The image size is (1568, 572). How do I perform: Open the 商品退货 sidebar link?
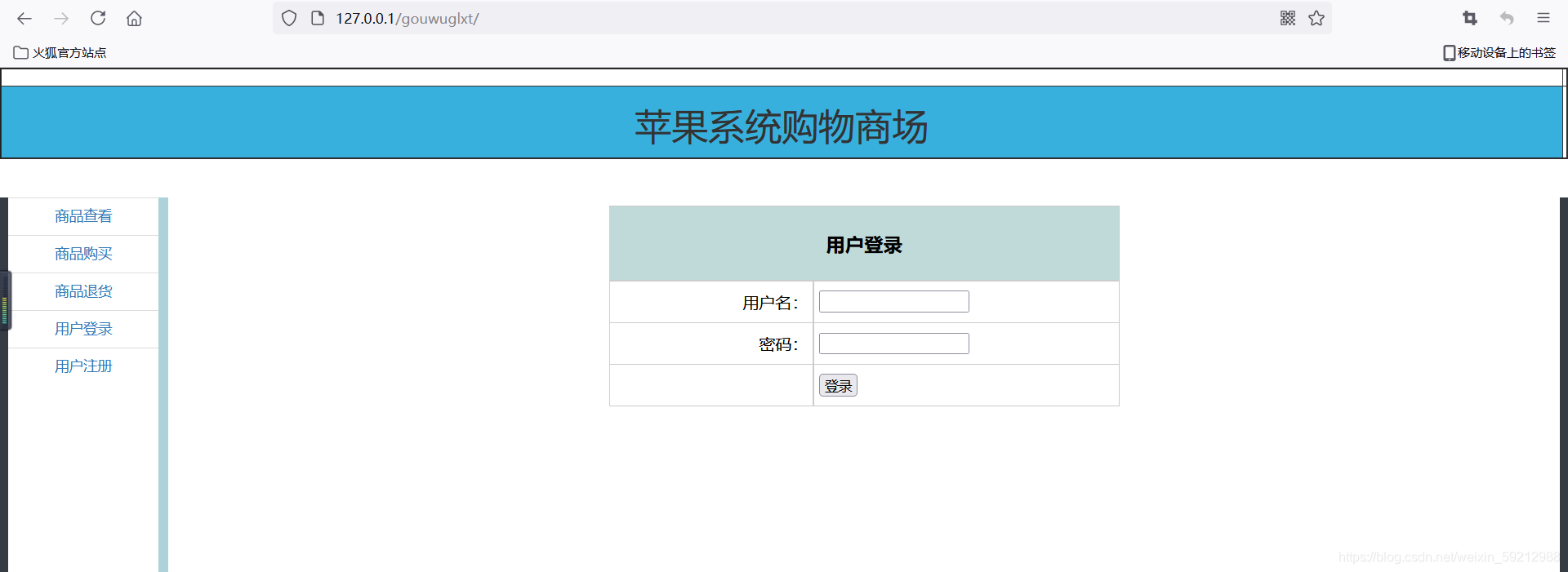tap(83, 291)
